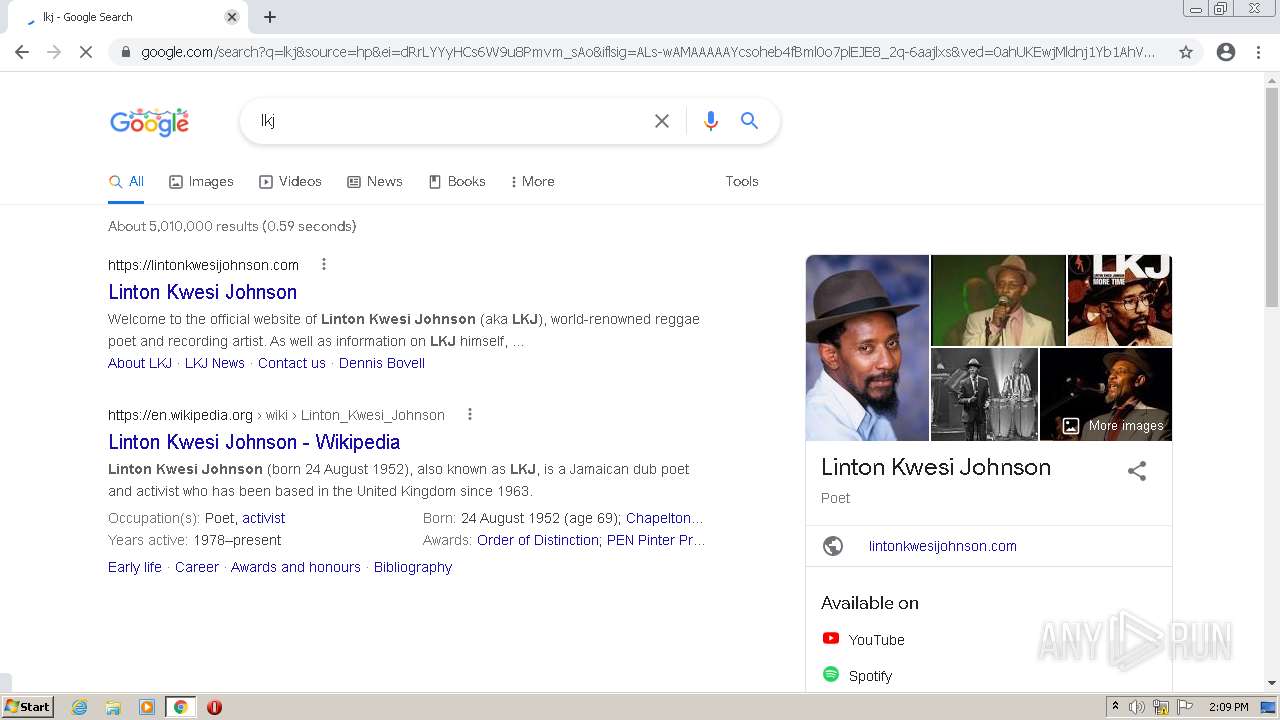Click the browser back arrow
Screen dimensions: 1280x720
pos(22,52)
